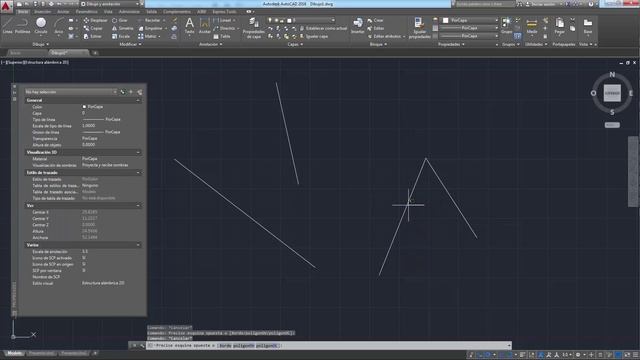The image size is (640, 360).
Task: Click the Crear block button
Action: point(375,20)
